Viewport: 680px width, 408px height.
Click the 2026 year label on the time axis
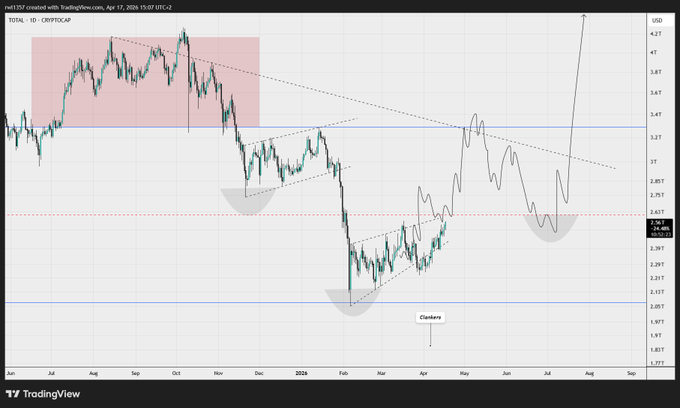[x=301, y=373]
